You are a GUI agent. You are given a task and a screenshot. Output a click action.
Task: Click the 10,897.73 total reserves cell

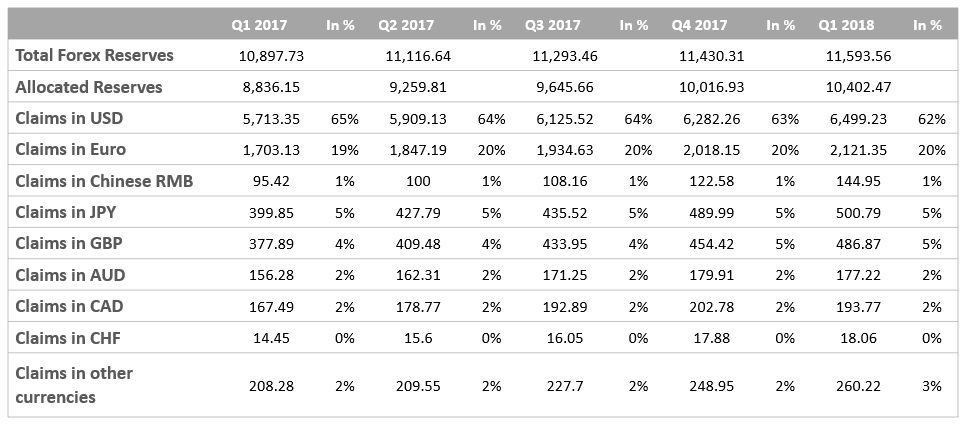[x=271, y=56]
